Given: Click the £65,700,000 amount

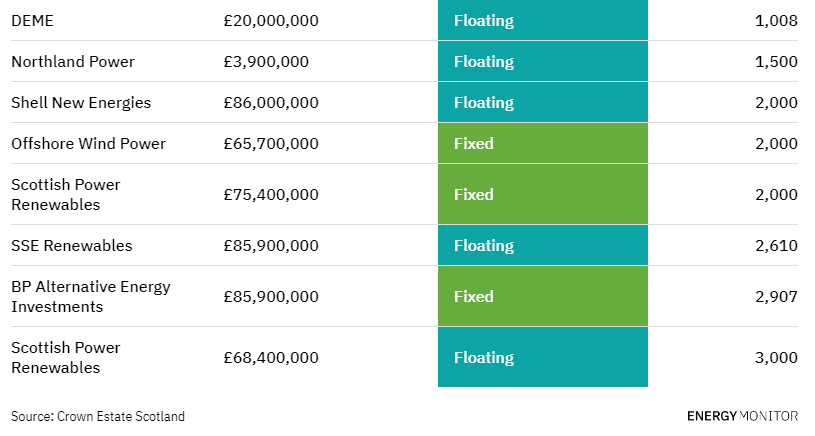Looking at the screenshot, I should click(x=271, y=144).
